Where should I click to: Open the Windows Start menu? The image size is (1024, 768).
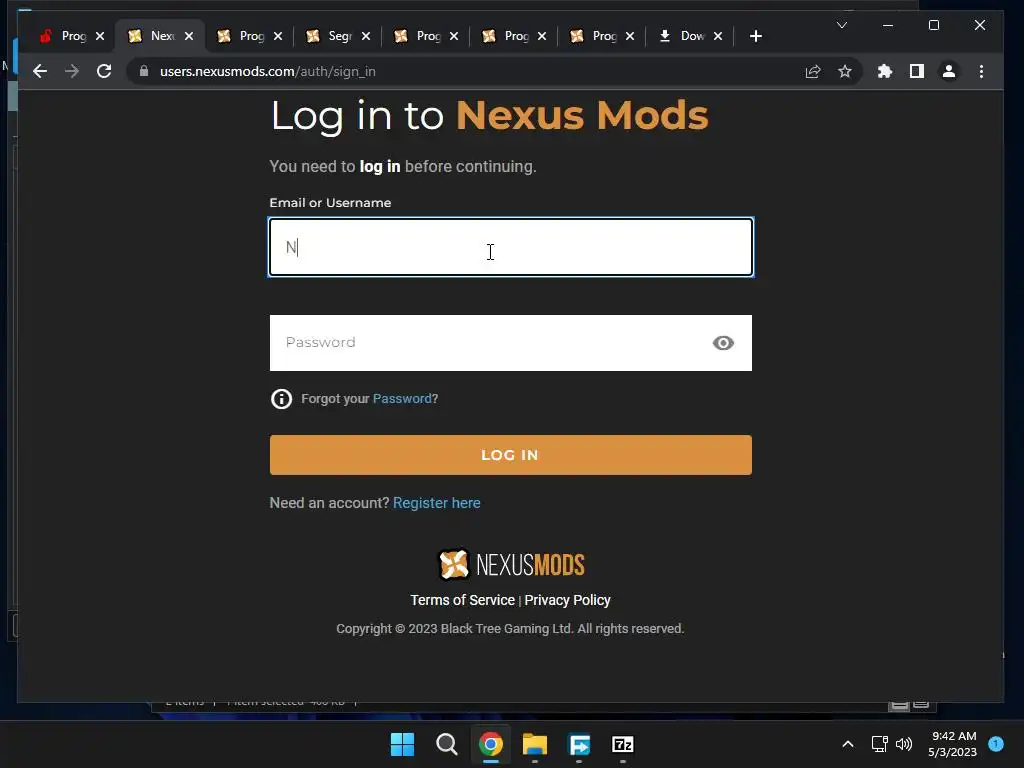pos(402,744)
